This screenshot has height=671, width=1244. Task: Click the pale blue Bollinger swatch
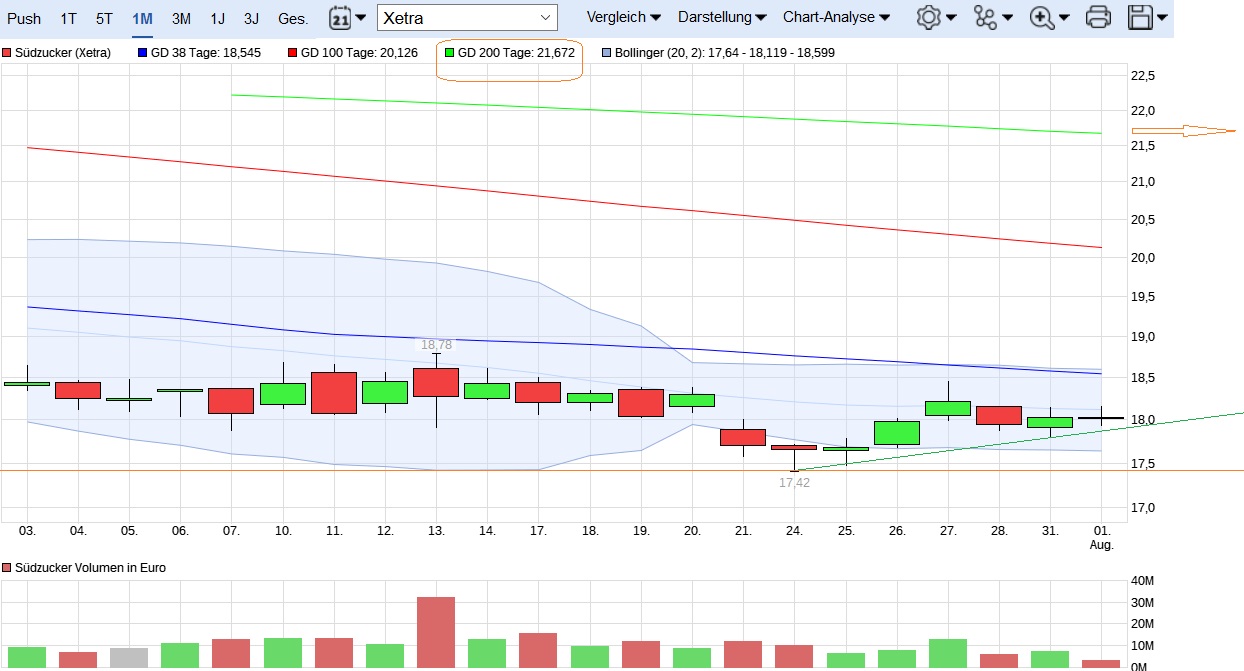(609, 53)
